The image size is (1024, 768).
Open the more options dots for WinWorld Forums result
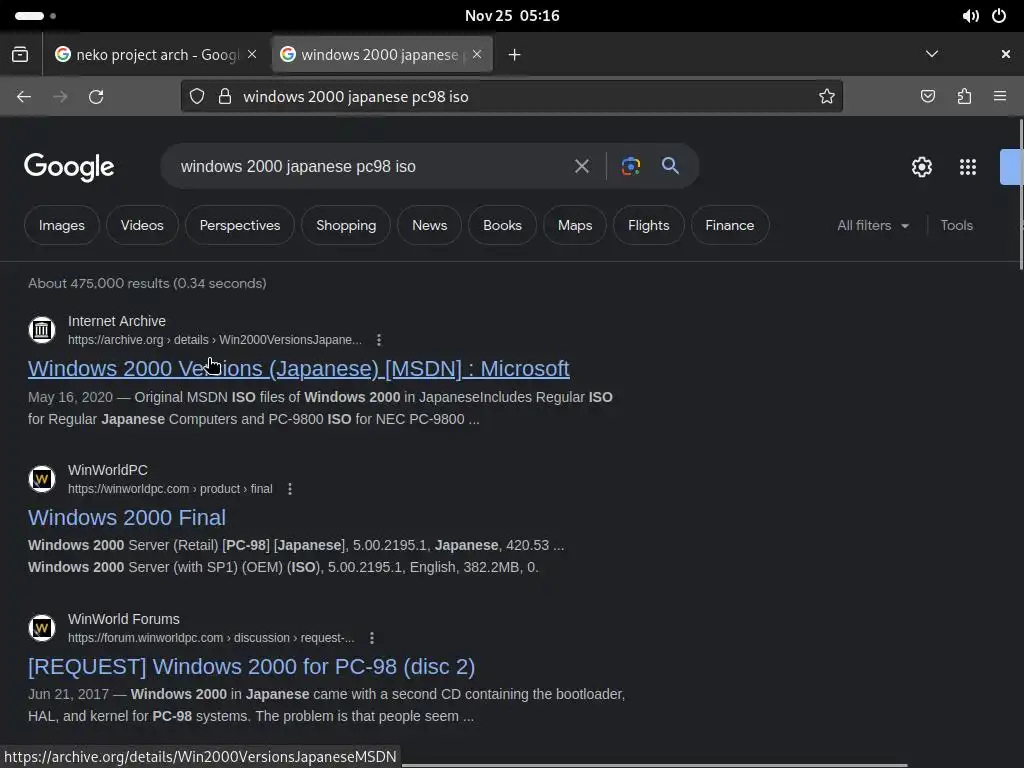coord(372,637)
